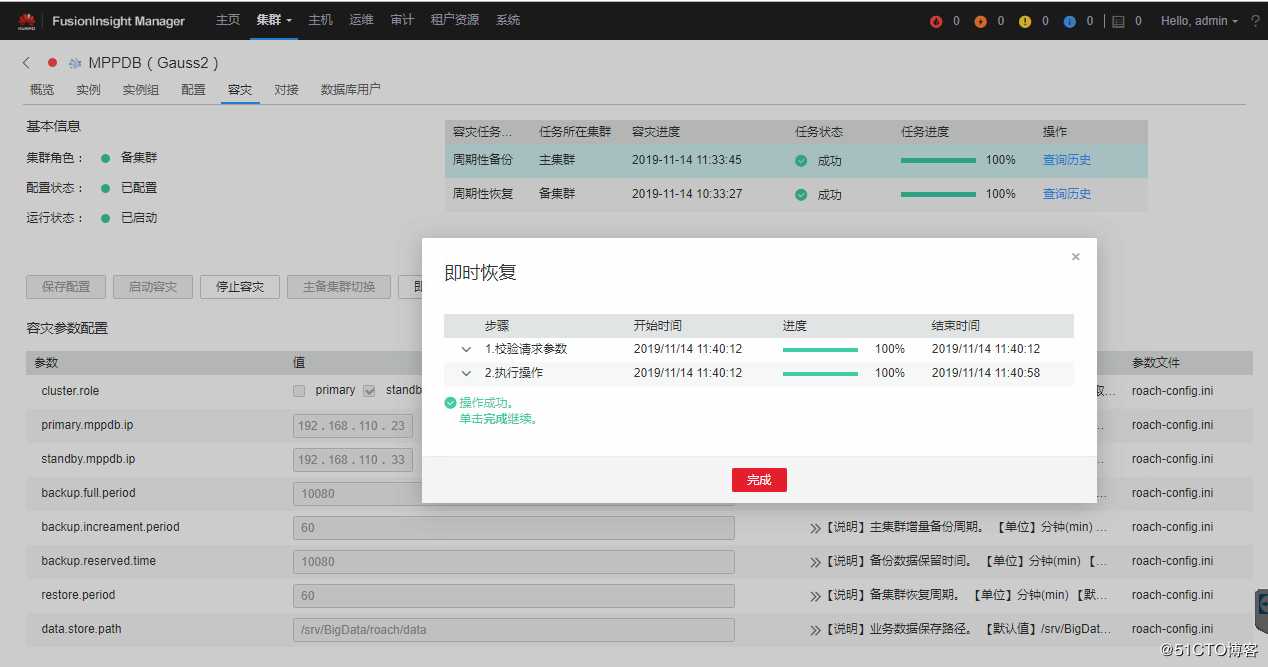Click the major alarms orange icon

point(980,21)
